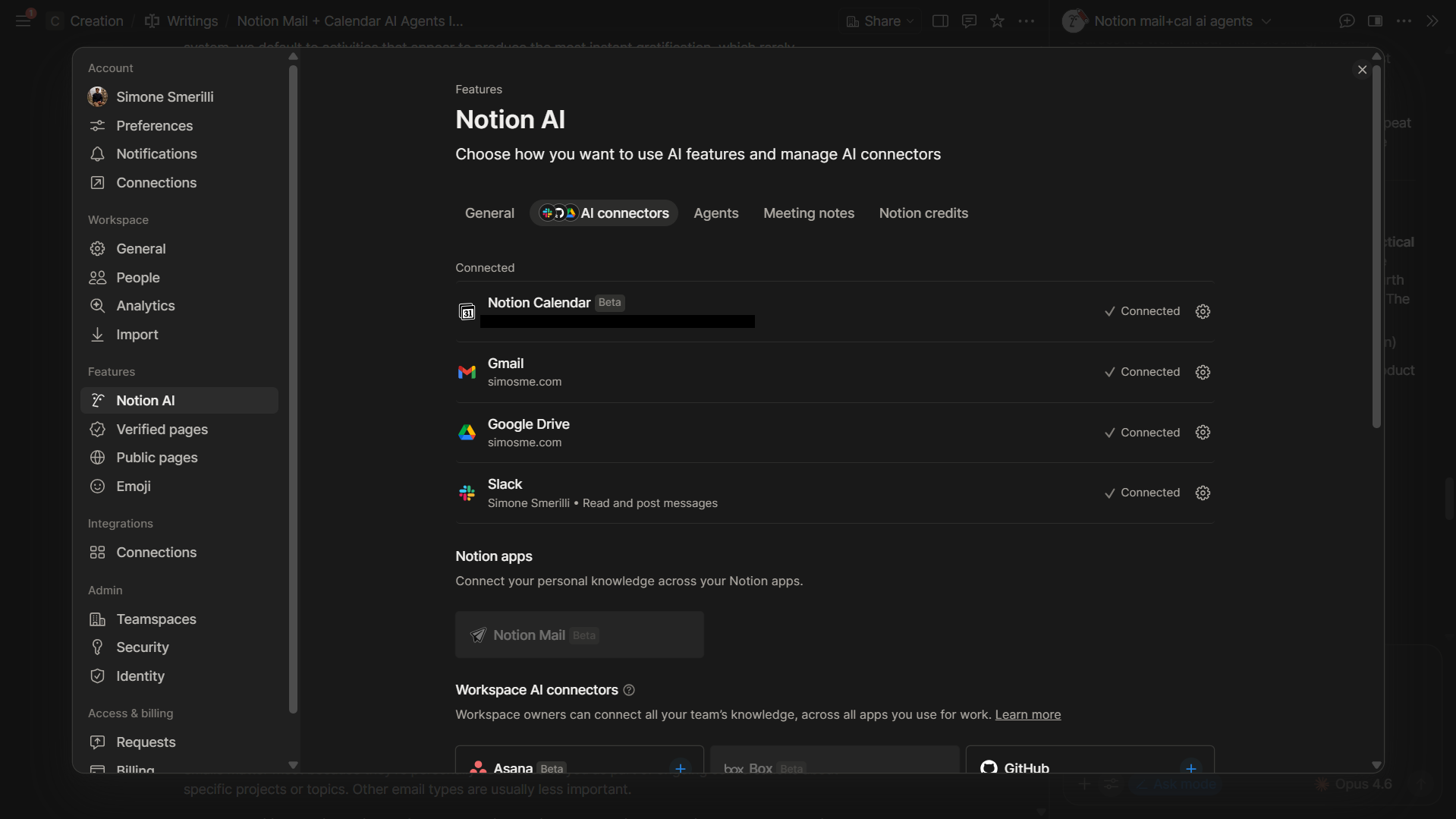Open the comments panel from top bar

968,20
